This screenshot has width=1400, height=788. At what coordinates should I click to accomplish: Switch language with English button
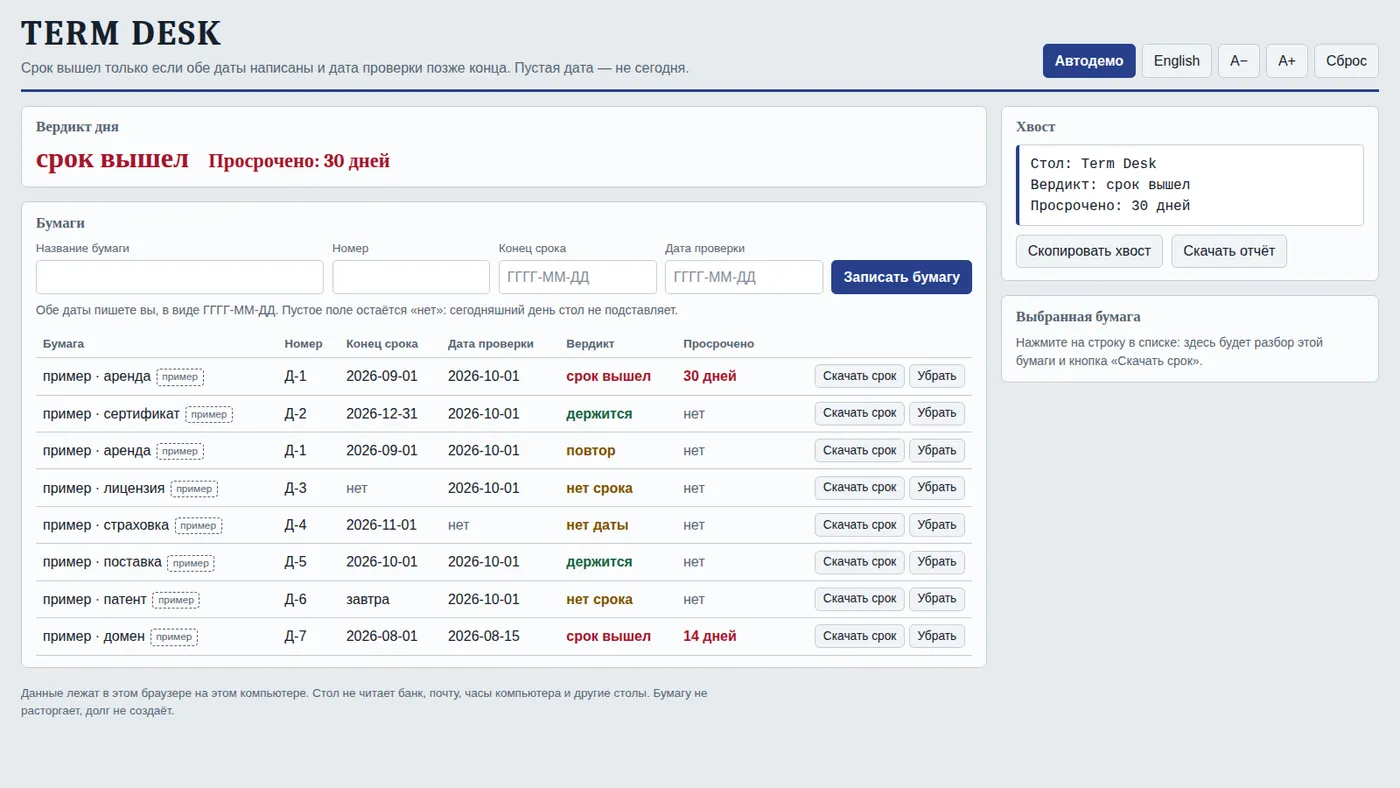click(1177, 61)
